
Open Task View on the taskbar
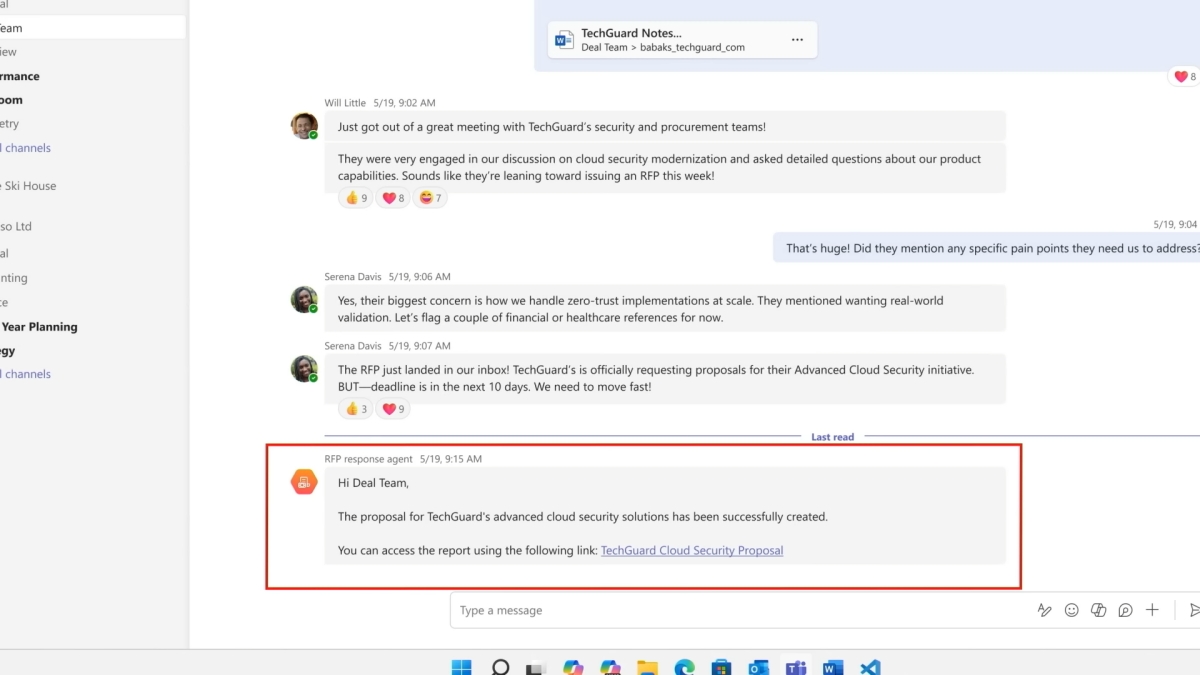[536, 667]
